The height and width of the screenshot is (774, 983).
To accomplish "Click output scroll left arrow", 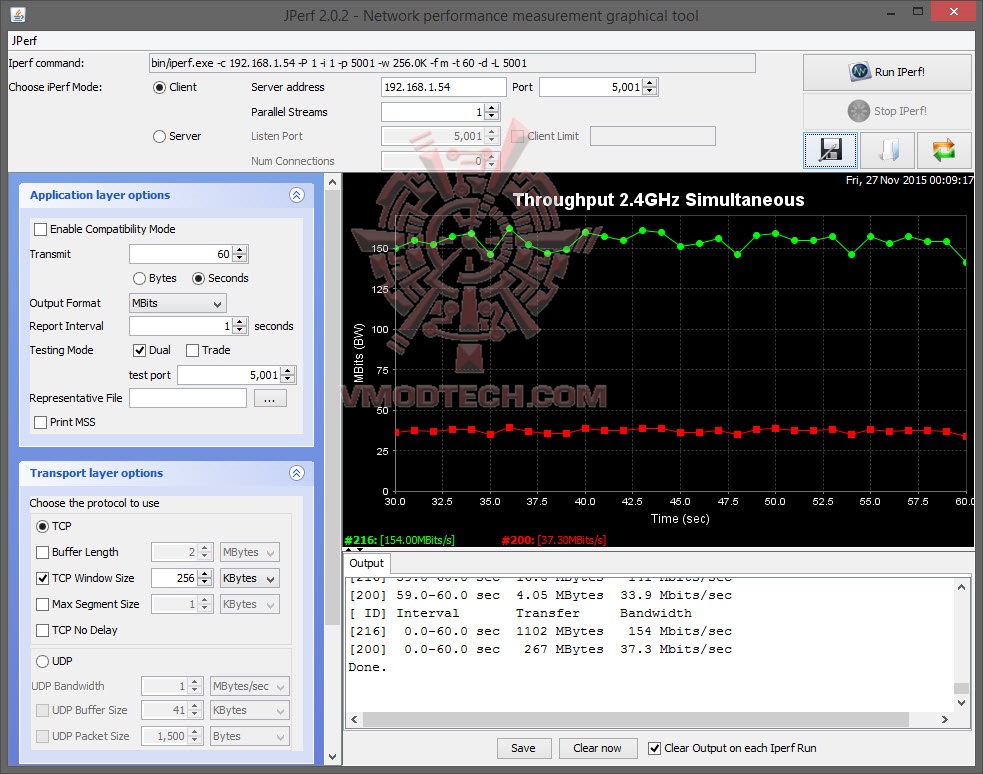I will click(354, 719).
